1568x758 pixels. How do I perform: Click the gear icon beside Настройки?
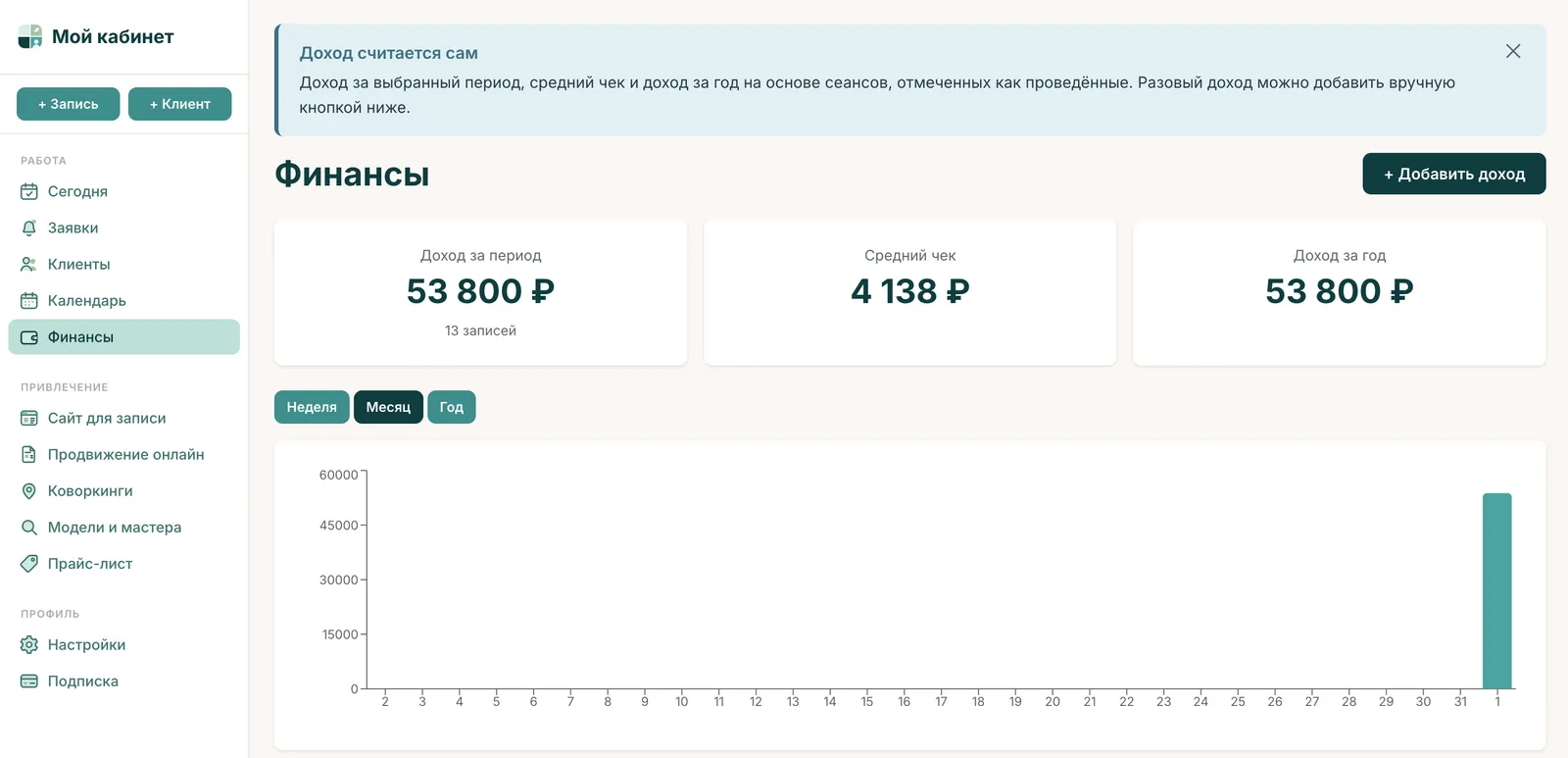[29, 644]
